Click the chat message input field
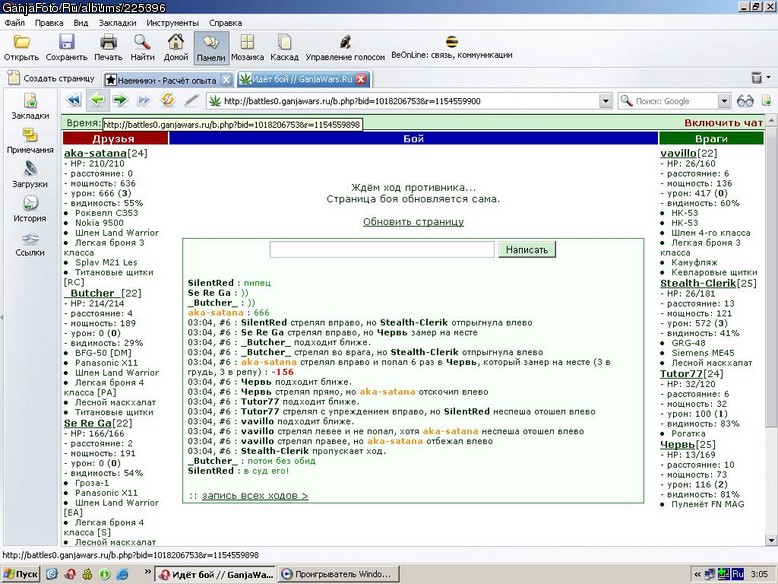Image resolution: width=778 pixels, height=584 pixels. [x=382, y=250]
